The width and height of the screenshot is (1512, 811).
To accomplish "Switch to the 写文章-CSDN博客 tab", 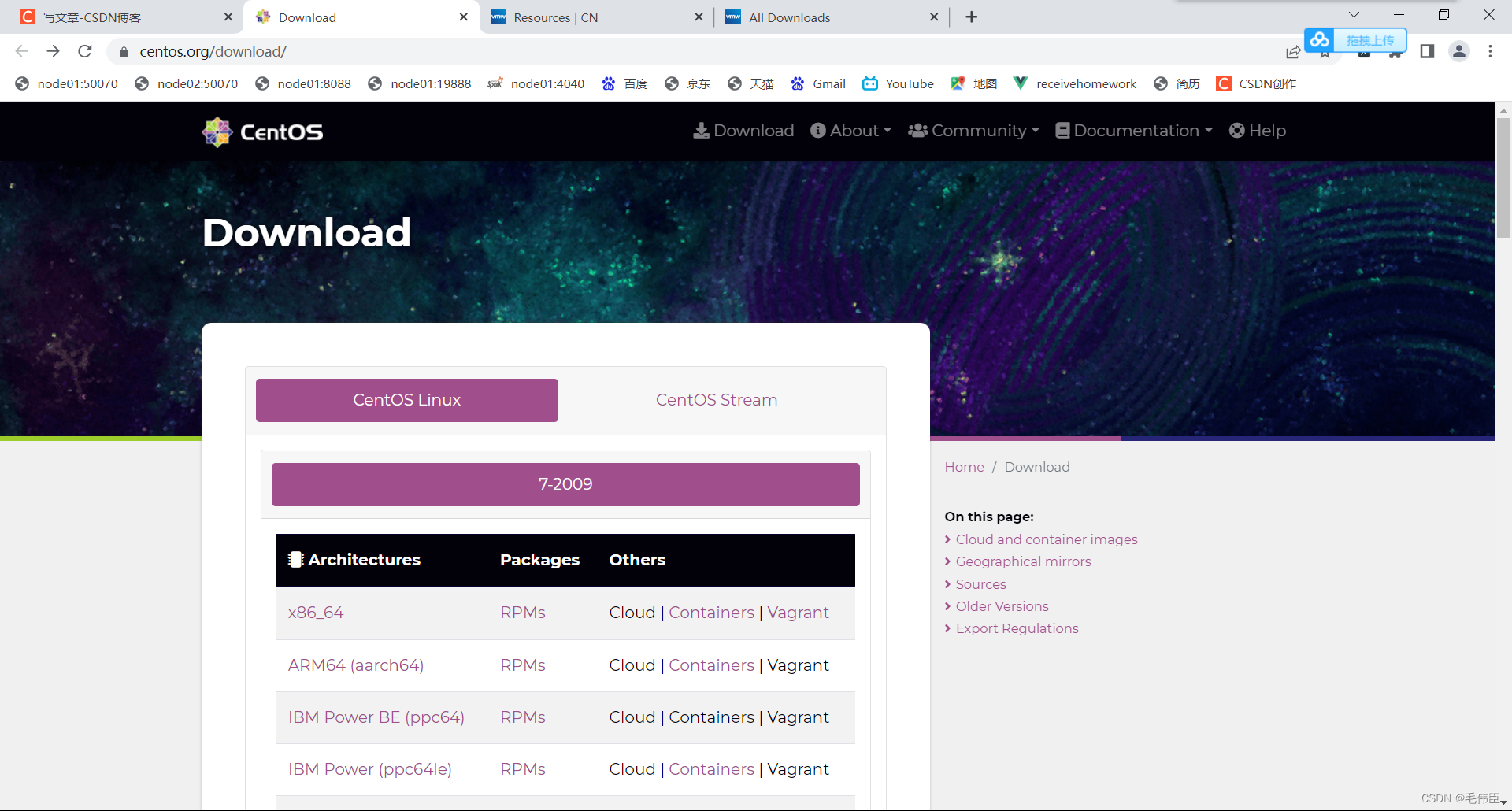I will [x=122, y=17].
